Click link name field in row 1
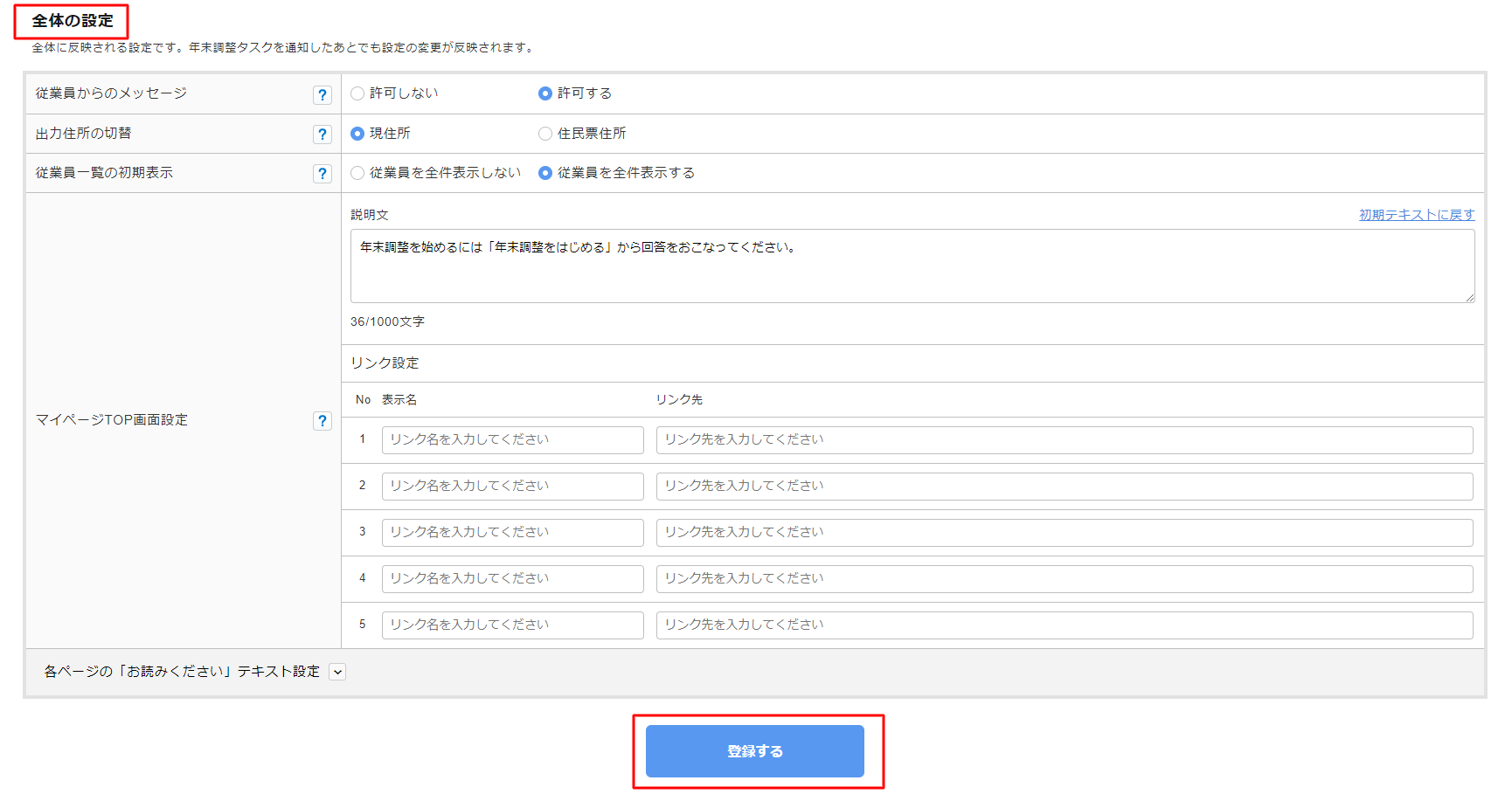The image size is (1512, 808). (513, 440)
